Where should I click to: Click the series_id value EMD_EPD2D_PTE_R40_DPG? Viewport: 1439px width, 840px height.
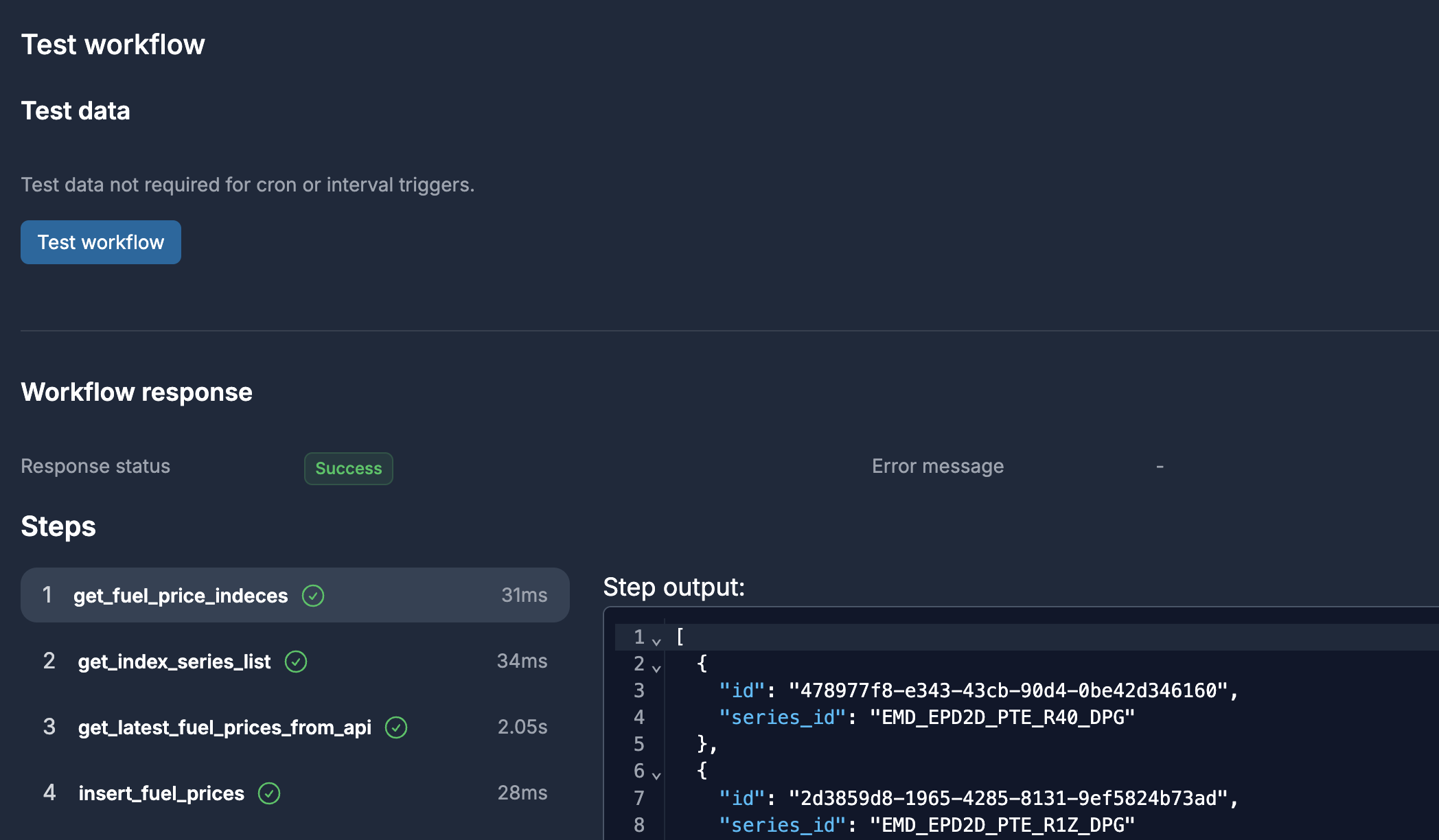pyautogui.click(x=1002, y=717)
